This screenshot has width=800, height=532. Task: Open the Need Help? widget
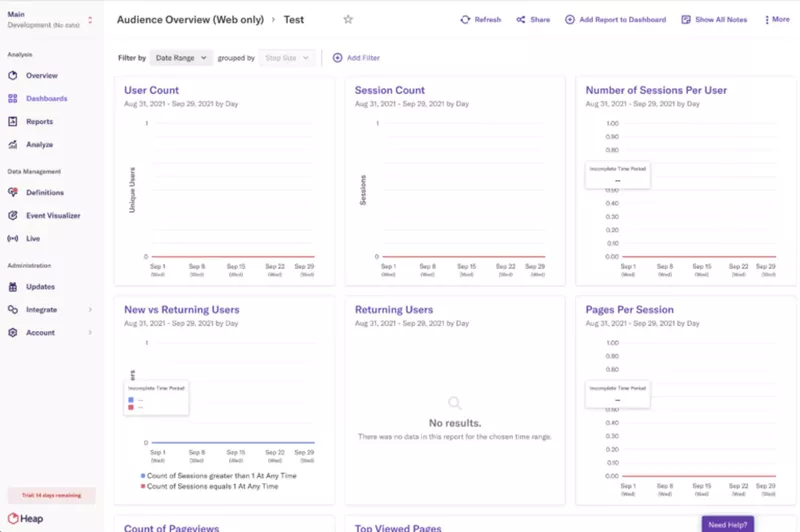point(727,524)
